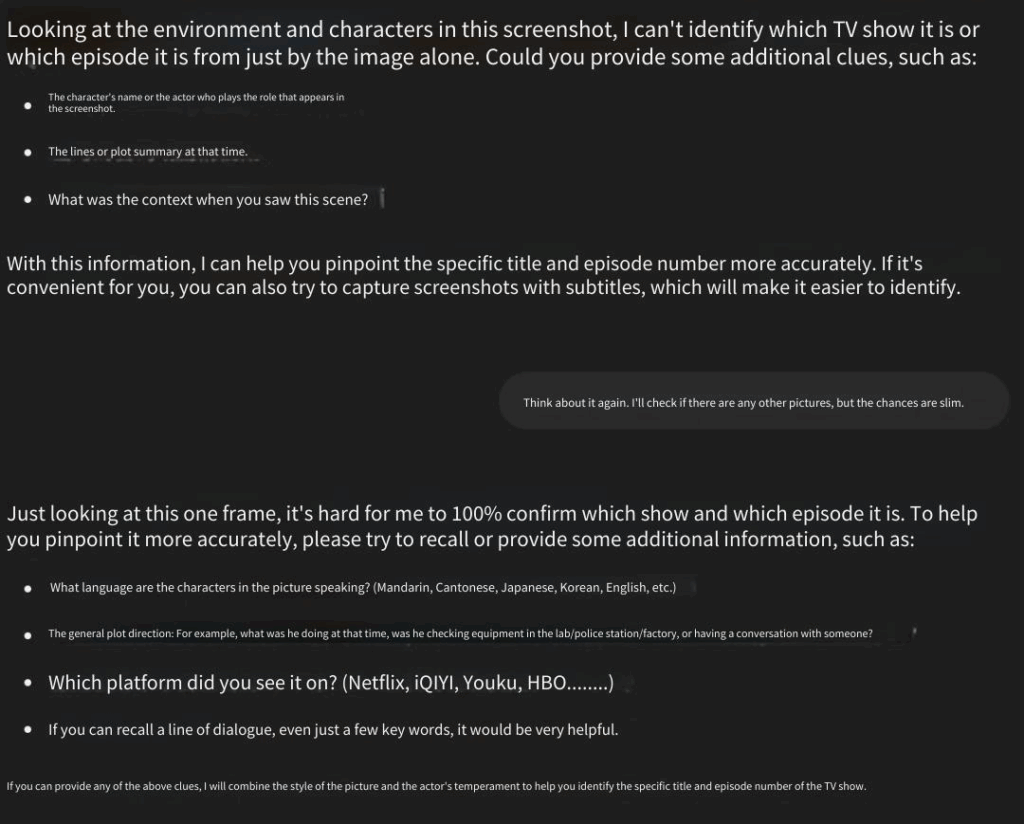Click the paragraph starting 'Just looking at this one frame'
Screen dimensions: 1024x824
tap(492, 526)
